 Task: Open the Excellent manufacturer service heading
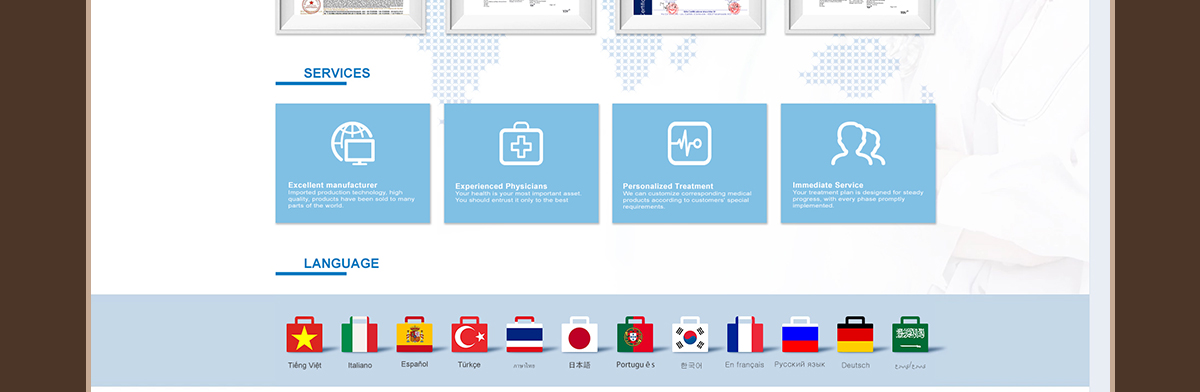(x=333, y=185)
